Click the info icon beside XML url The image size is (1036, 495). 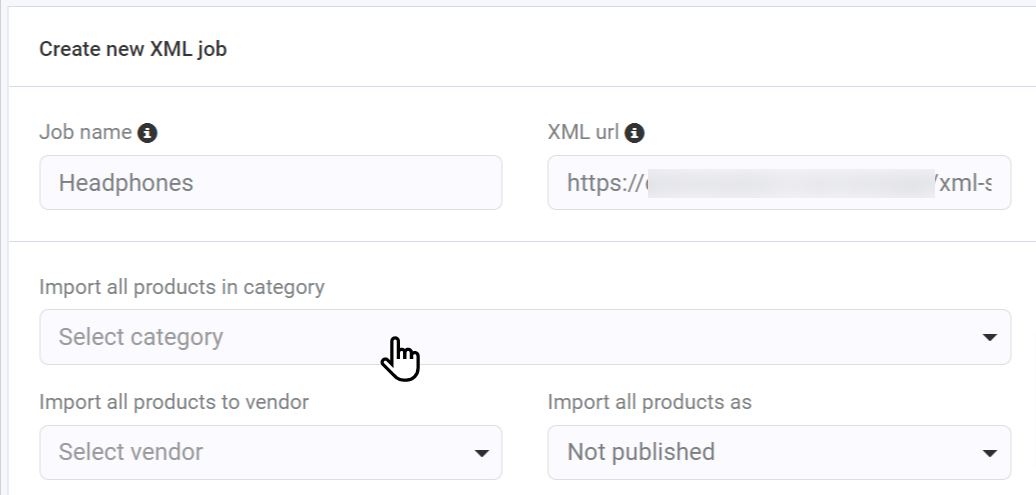tap(634, 133)
